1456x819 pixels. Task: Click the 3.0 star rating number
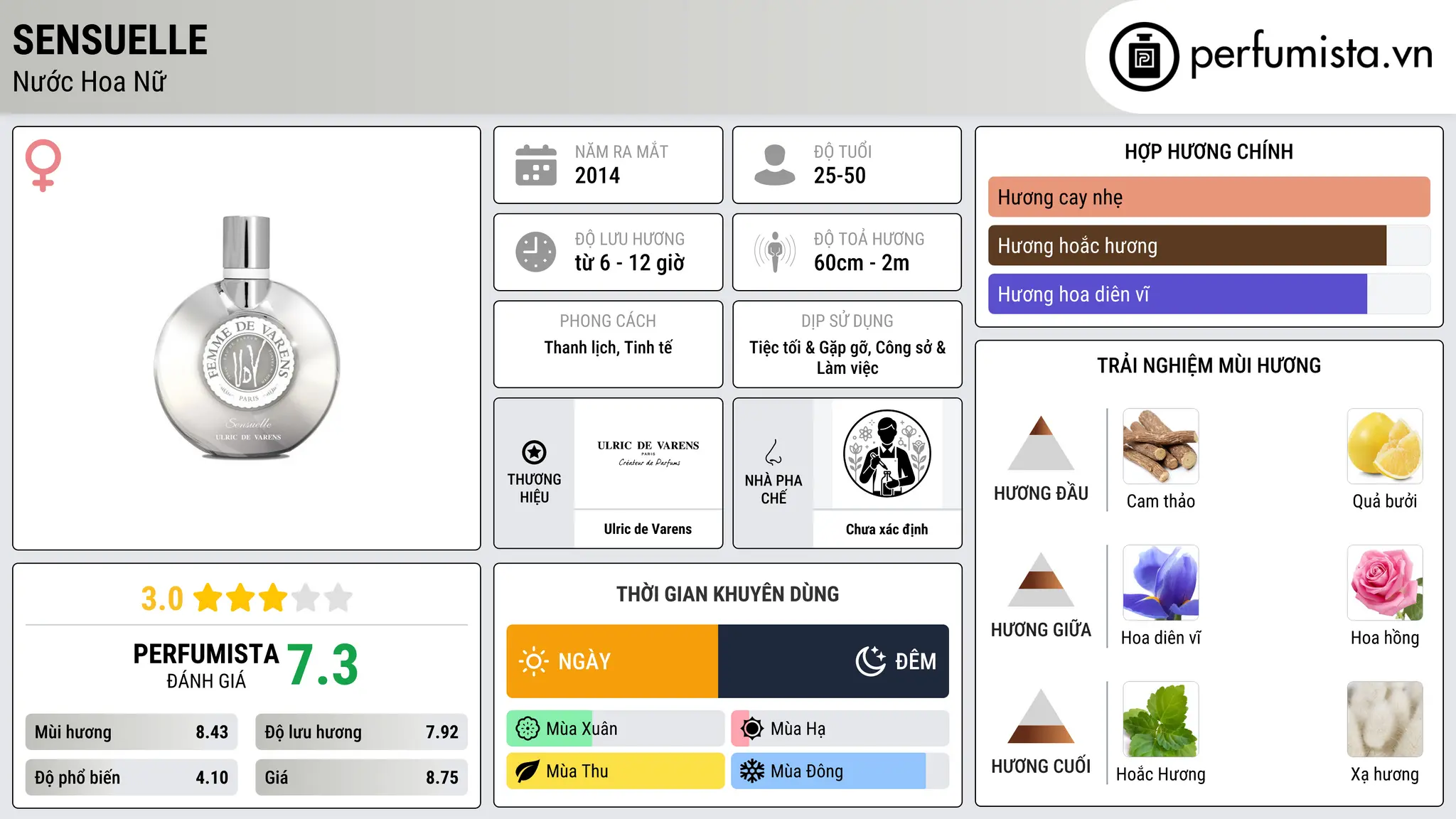(162, 599)
